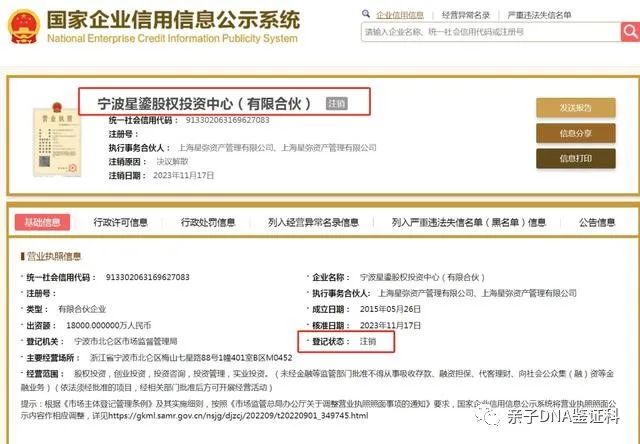This screenshot has height=444, width=640.
Task: Click the 注销原因 value 决议解散
Action: click(172, 162)
